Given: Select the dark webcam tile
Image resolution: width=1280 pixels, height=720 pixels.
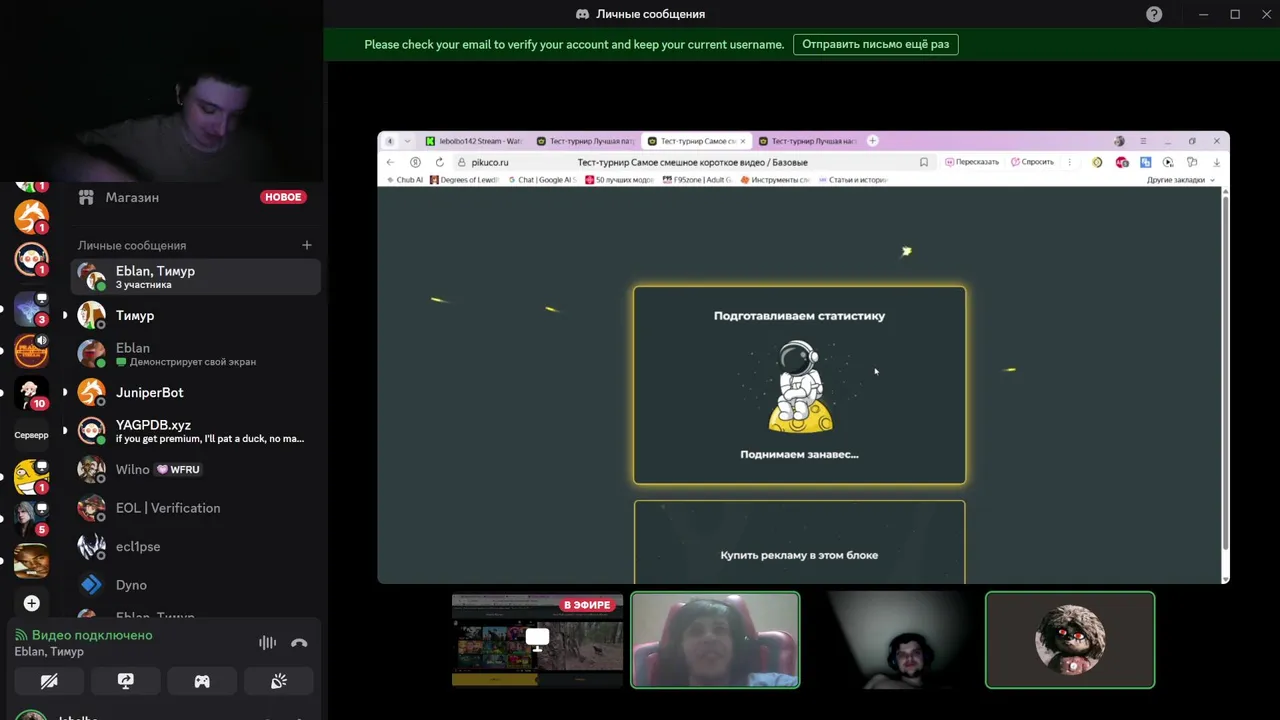Looking at the screenshot, I should (x=893, y=640).
